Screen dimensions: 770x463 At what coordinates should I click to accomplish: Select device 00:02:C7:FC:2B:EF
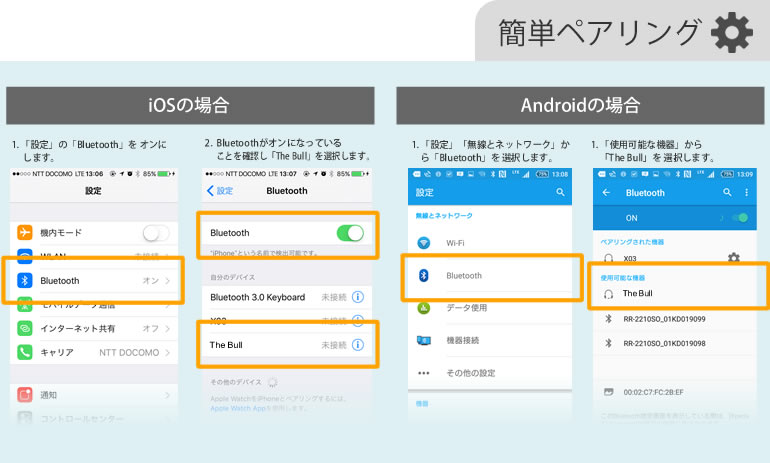tap(675, 392)
